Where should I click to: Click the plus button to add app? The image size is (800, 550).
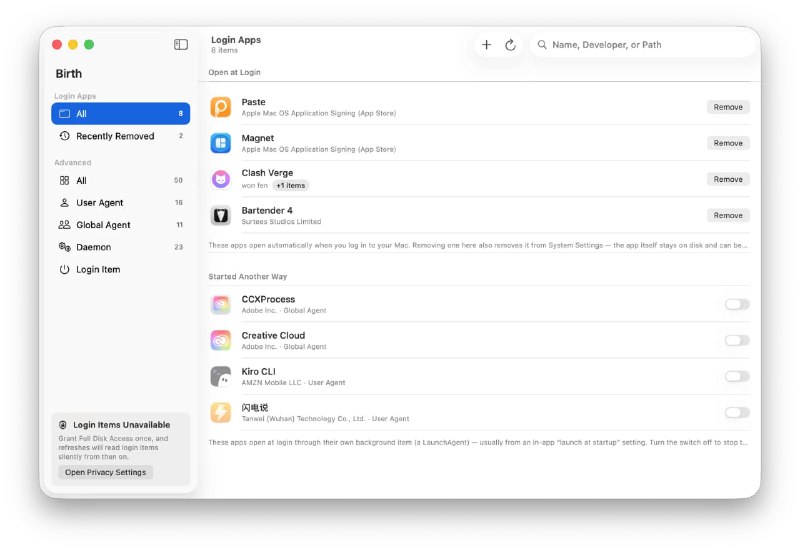pyautogui.click(x=486, y=45)
